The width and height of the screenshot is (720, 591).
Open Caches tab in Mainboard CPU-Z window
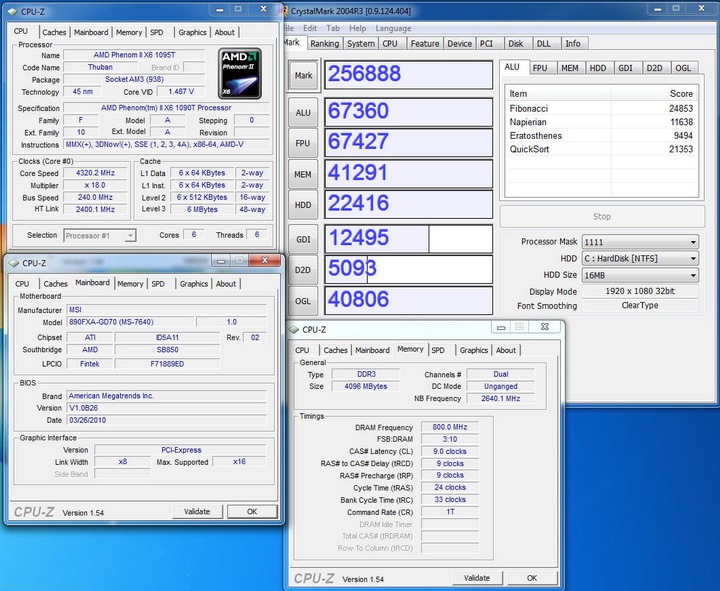[x=56, y=284]
